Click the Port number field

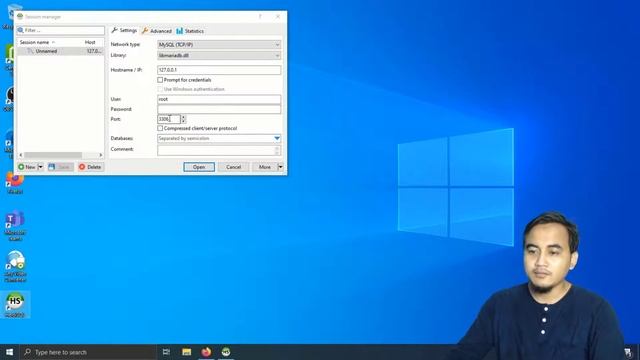(x=169, y=119)
